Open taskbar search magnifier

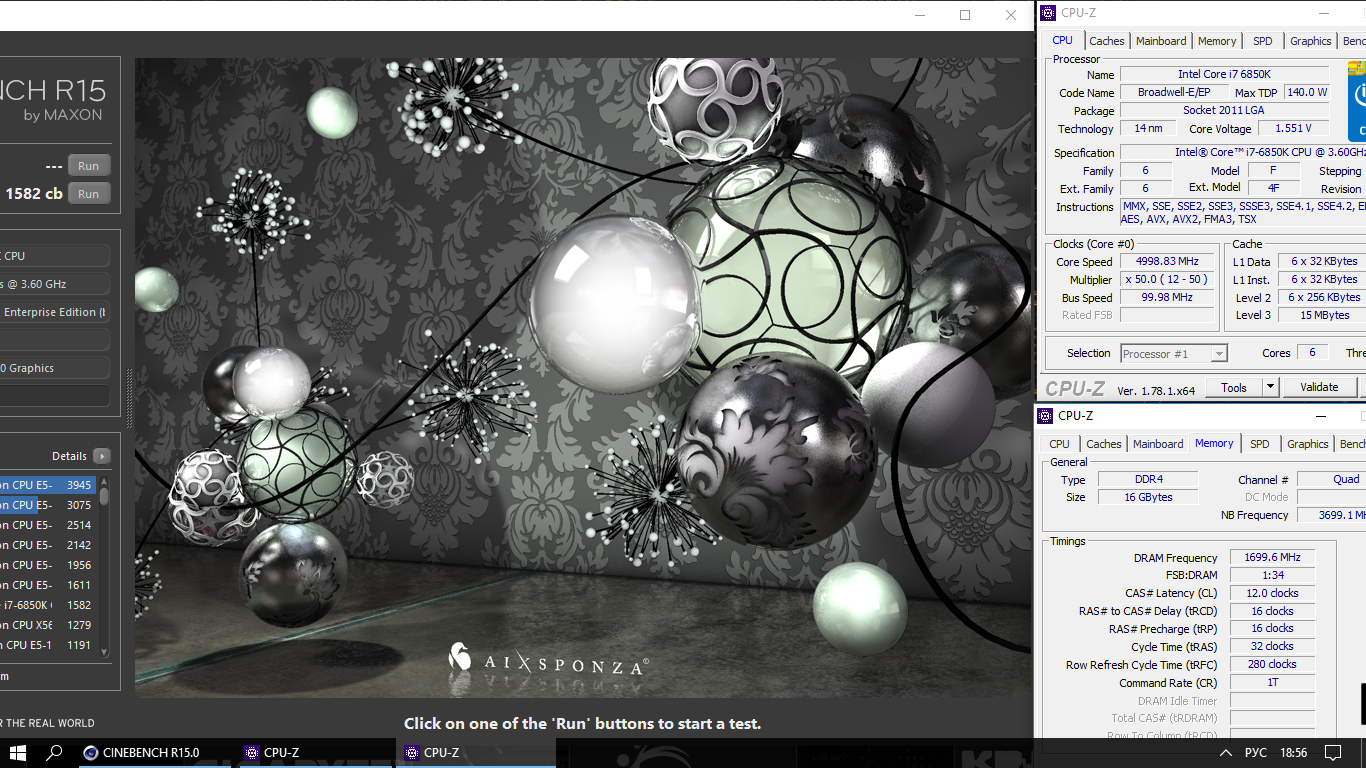point(55,753)
